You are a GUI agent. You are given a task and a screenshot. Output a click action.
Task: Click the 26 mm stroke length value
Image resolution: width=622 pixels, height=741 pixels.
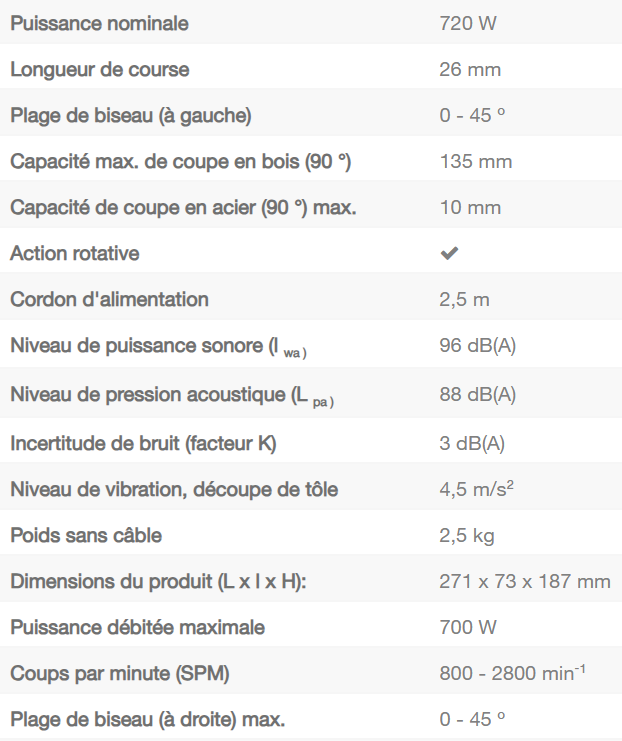(x=470, y=69)
